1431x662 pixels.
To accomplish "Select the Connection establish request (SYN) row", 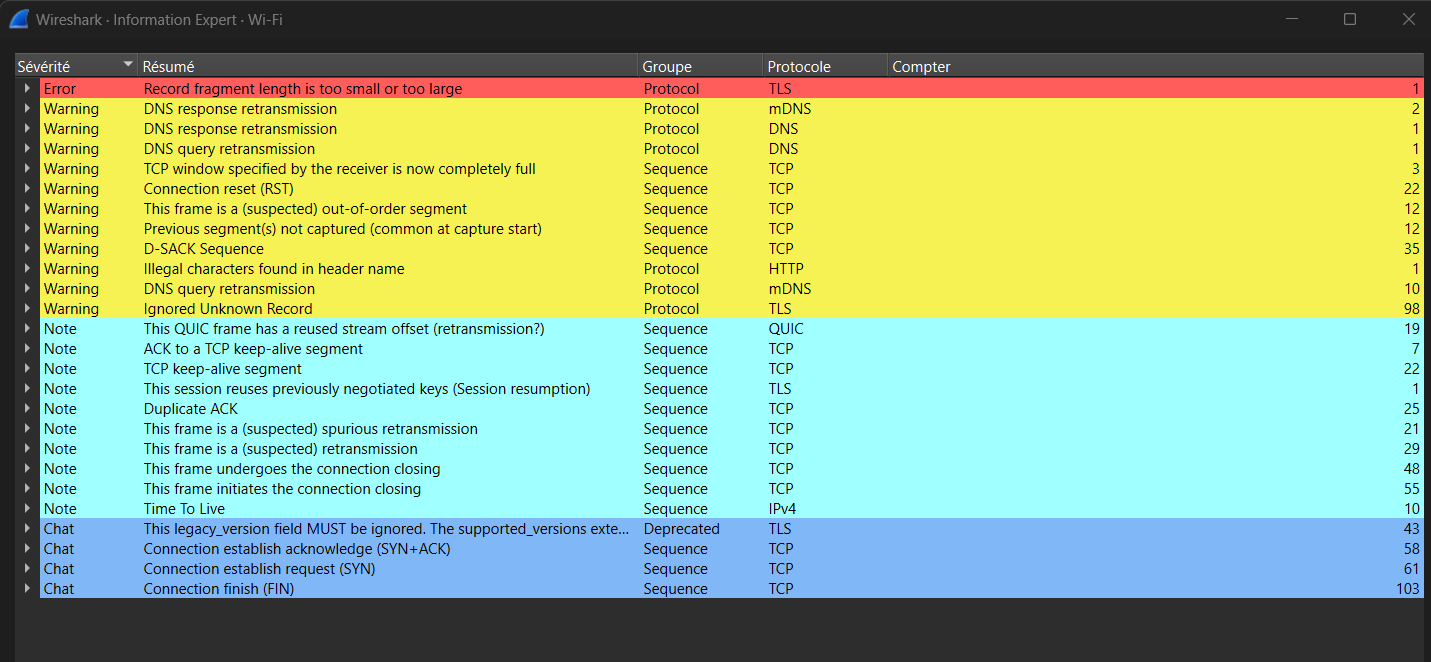I will (x=259, y=569).
